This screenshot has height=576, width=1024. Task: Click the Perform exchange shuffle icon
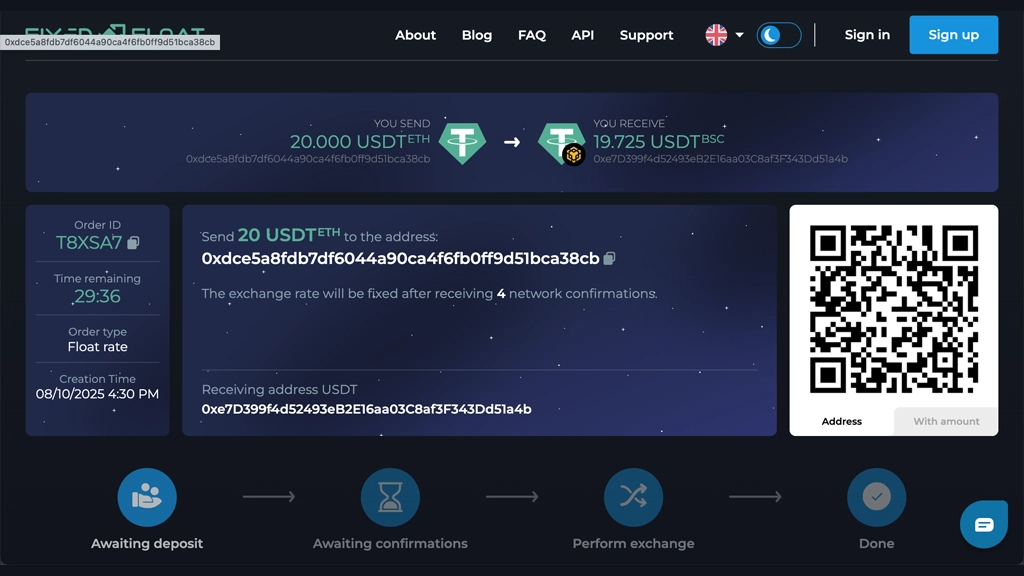click(x=633, y=497)
